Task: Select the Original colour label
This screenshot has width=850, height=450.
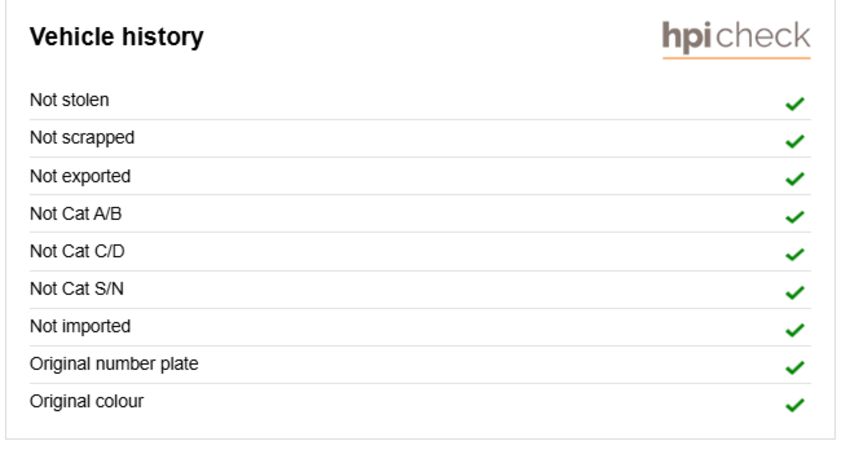Action: 87,402
